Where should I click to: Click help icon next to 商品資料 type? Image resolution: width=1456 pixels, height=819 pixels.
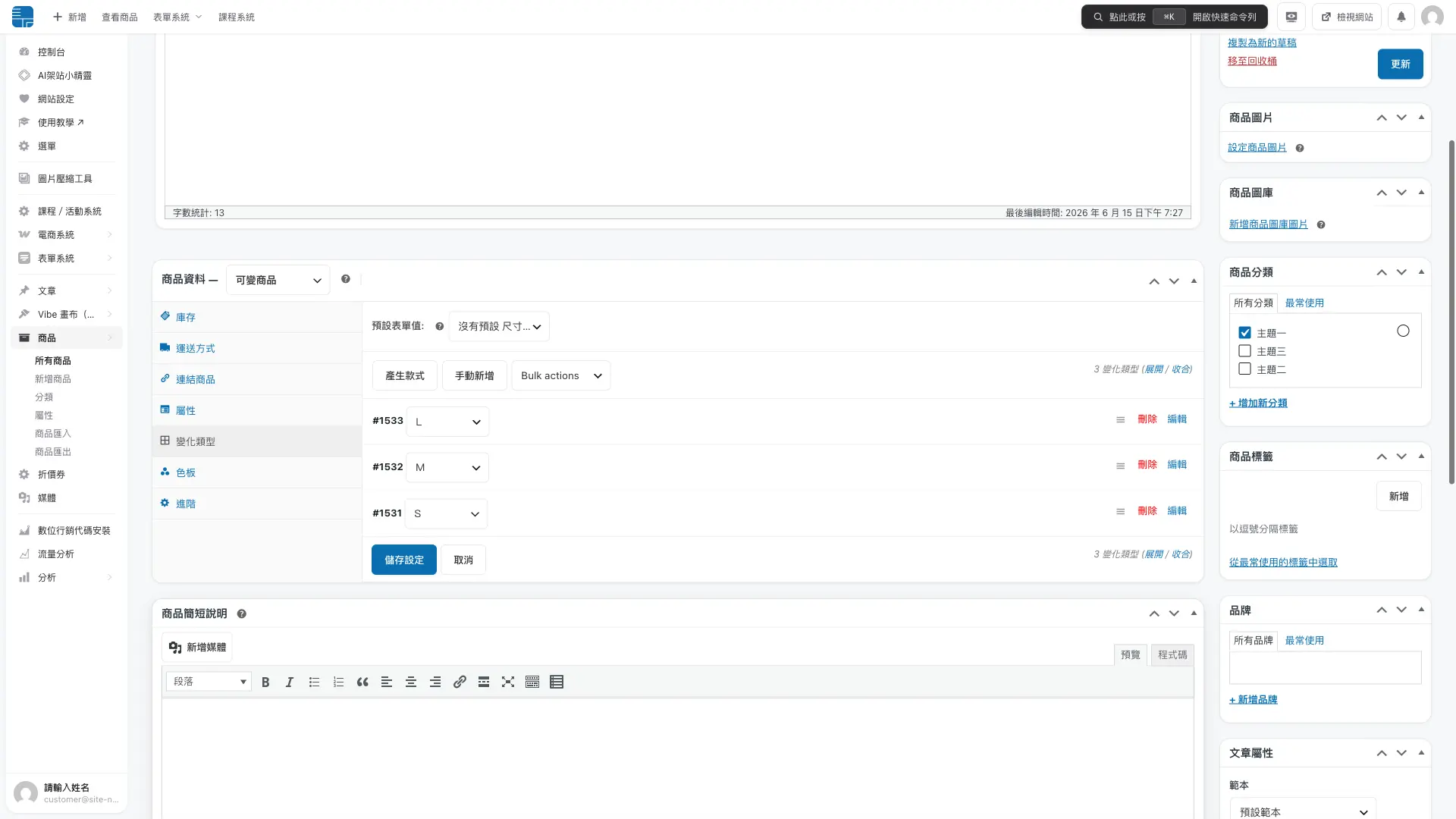(346, 279)
